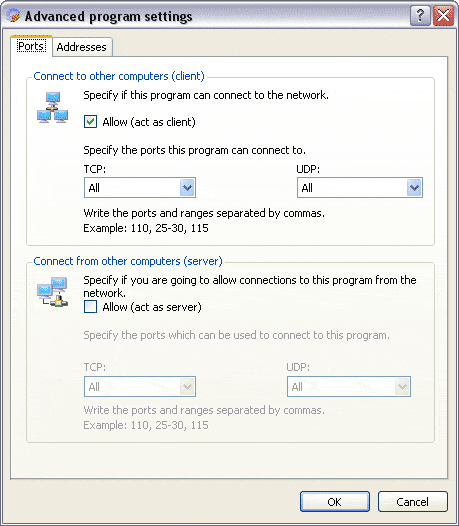Click the Cancel button

click(x=413, y=502)
